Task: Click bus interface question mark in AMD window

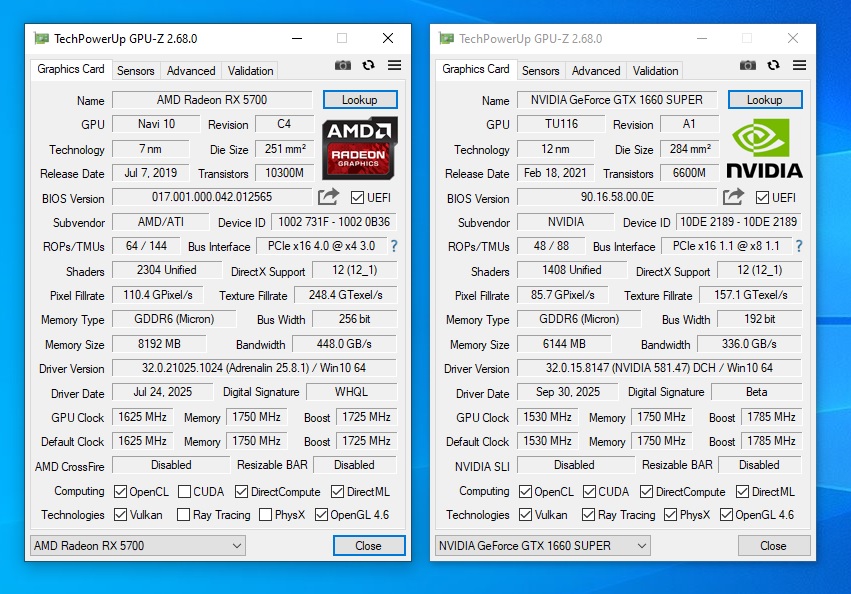Action: coord(394,246)
